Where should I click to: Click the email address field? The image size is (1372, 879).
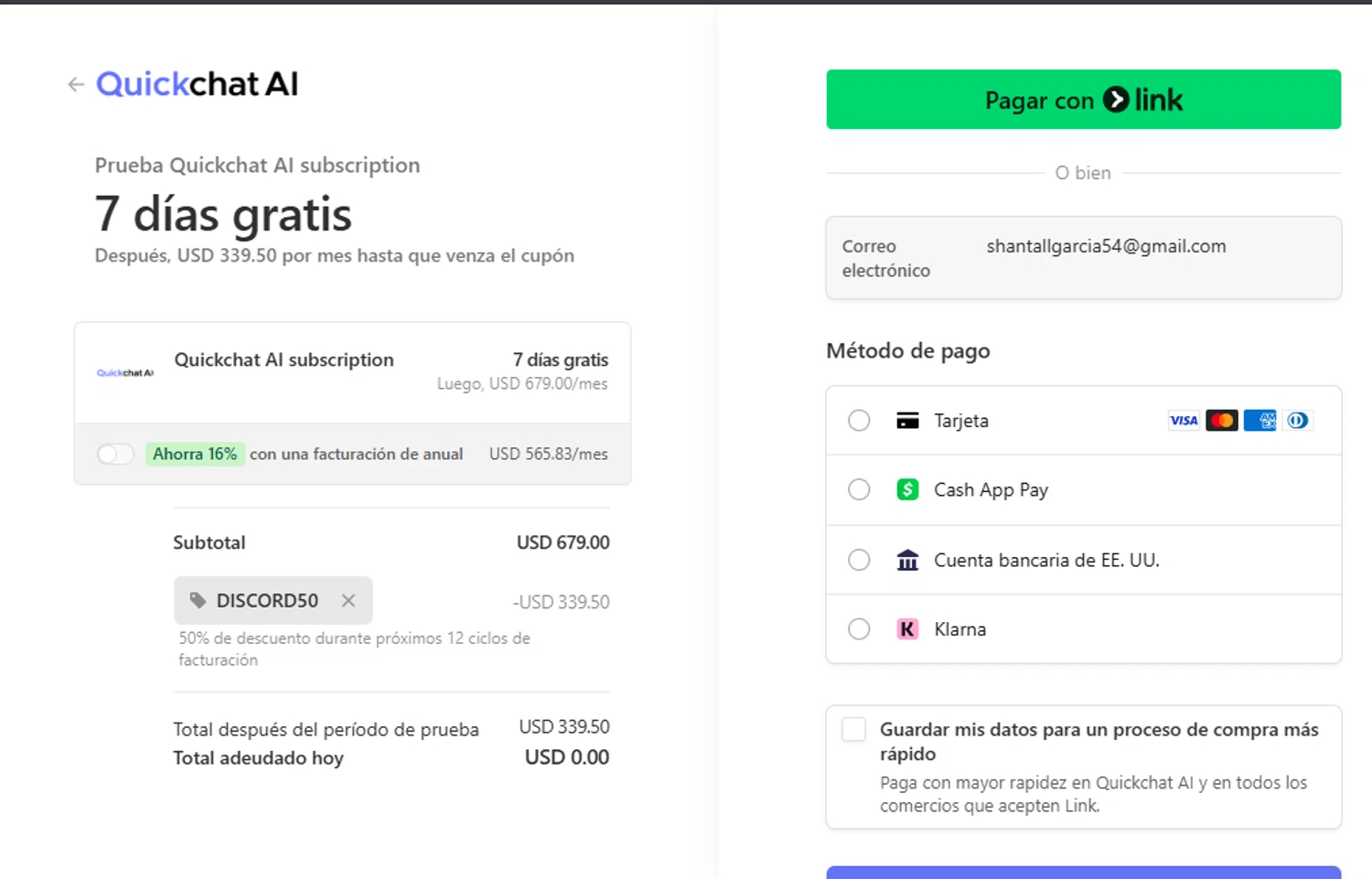(x=1083, y=258)
